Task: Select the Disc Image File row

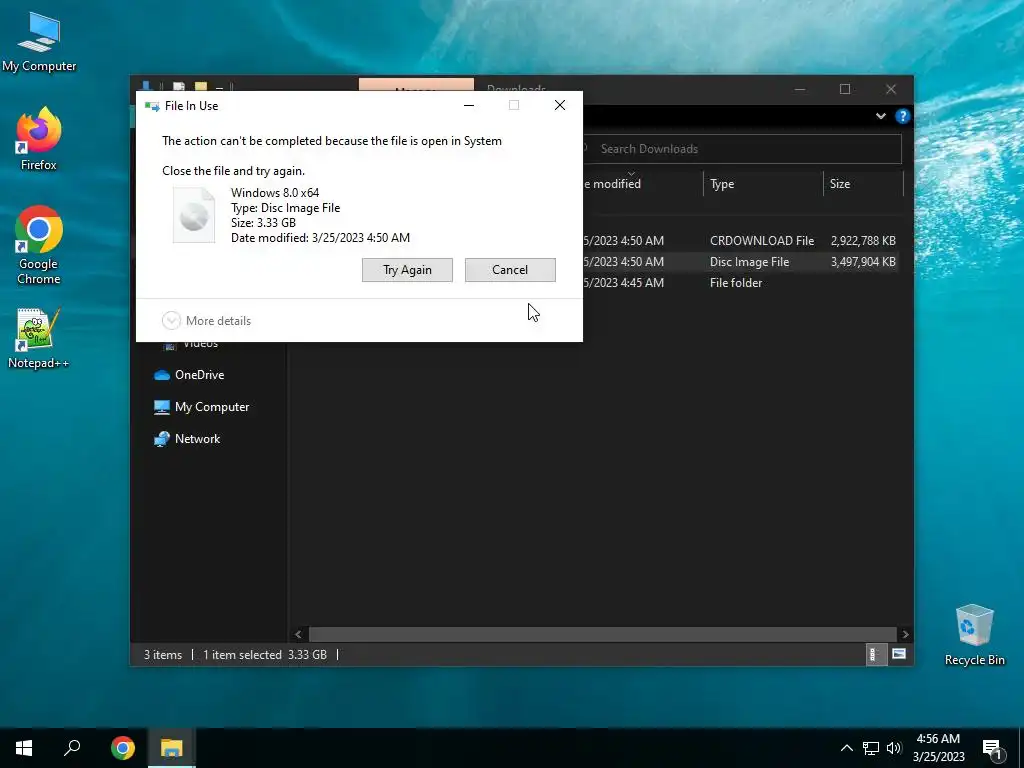Action: 741,262
